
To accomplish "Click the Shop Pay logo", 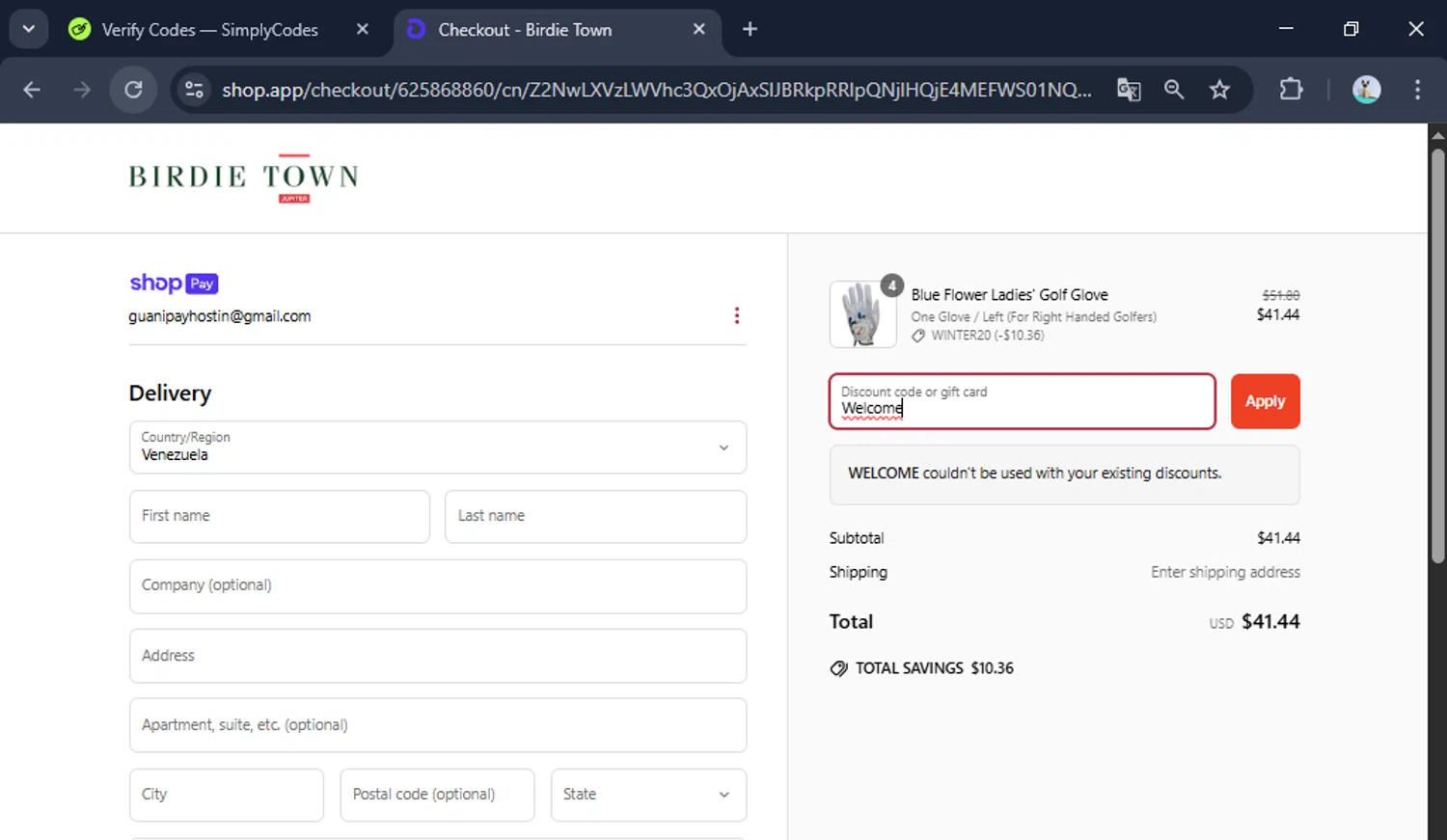I will (174, 283).
